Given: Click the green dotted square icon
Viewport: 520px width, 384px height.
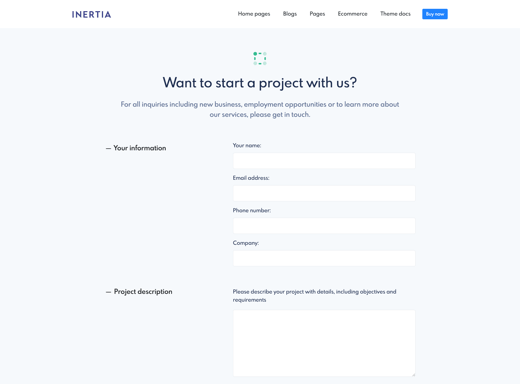Looking at the screenshot, I should tap(260, 58).
